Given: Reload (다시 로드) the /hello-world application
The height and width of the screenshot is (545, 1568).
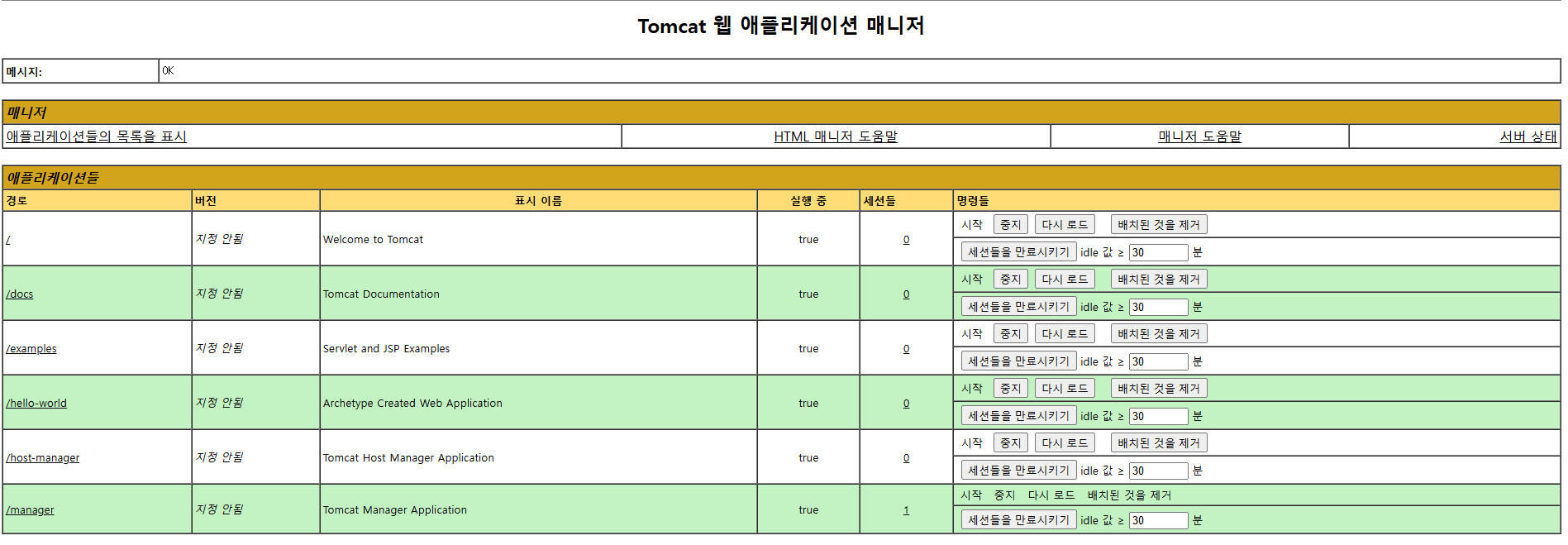Looking at the screenshot, I should (1065, 389).
